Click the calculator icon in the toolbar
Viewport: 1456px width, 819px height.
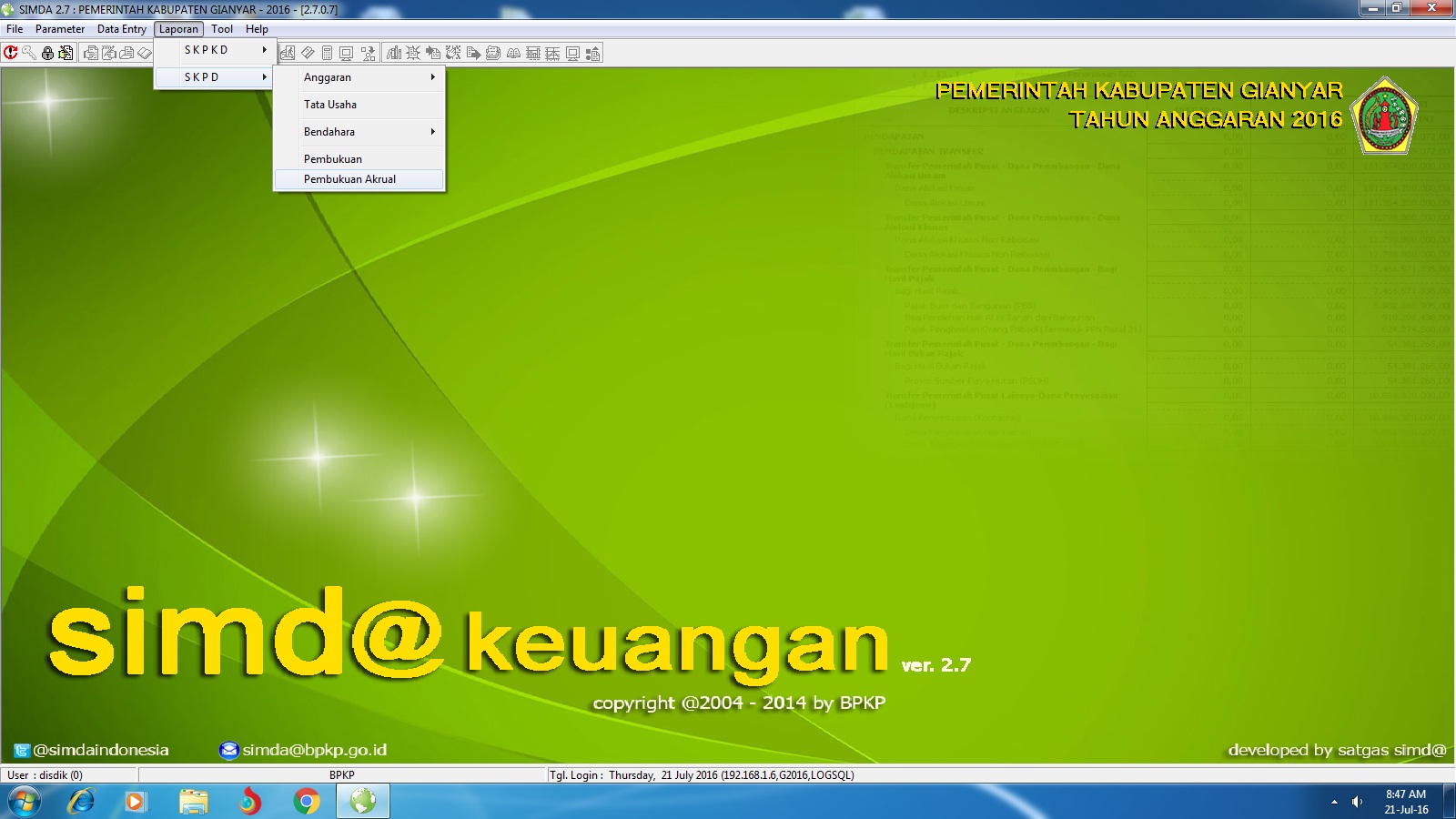click(x=327, y=53)
